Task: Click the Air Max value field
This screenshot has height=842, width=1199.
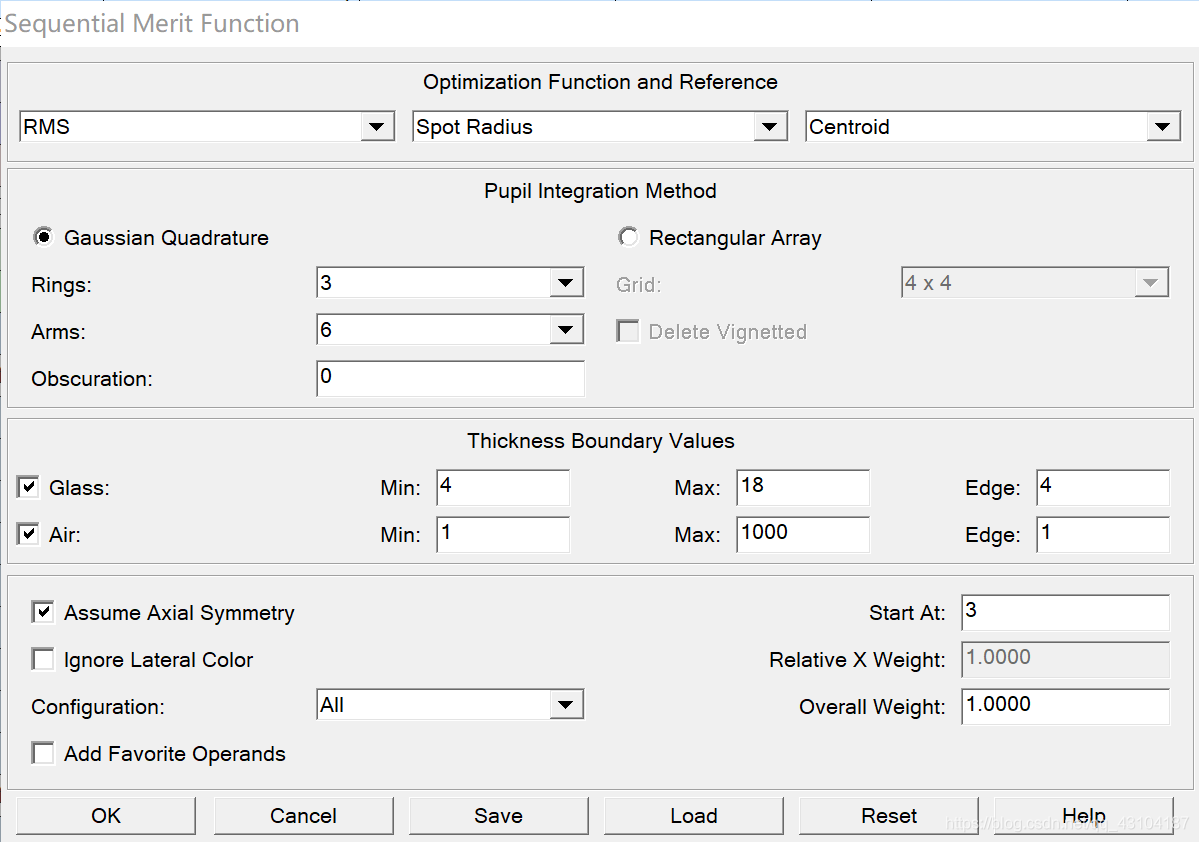Action: tap(803, 534)
